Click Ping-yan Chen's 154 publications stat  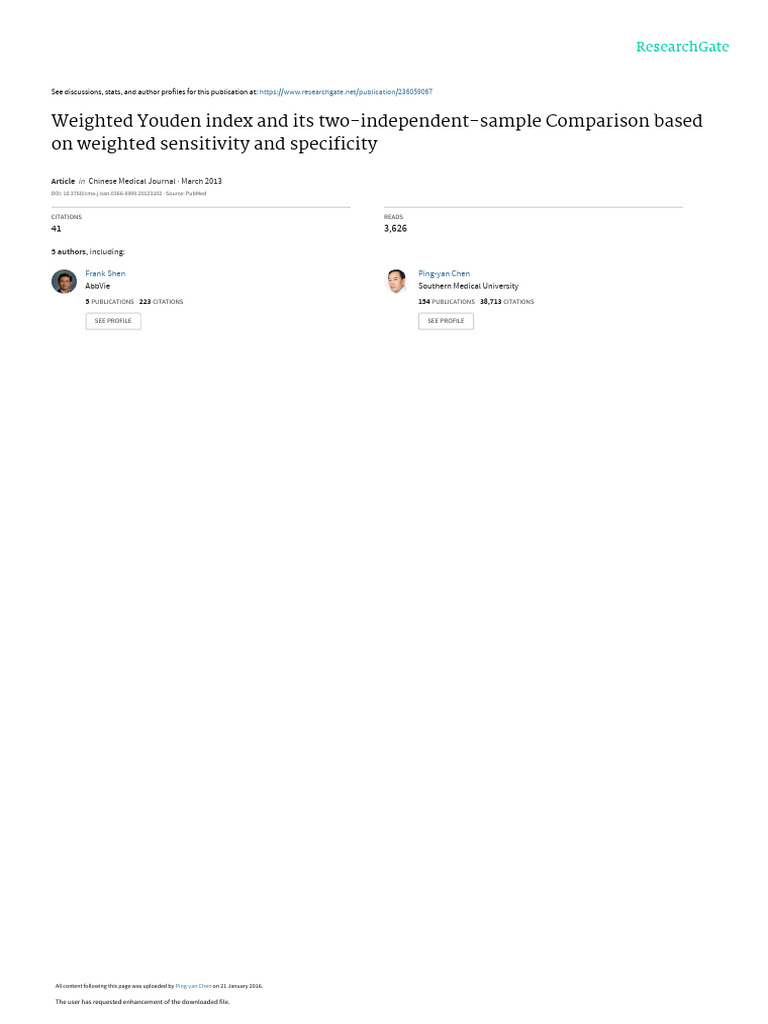[446, 301]
